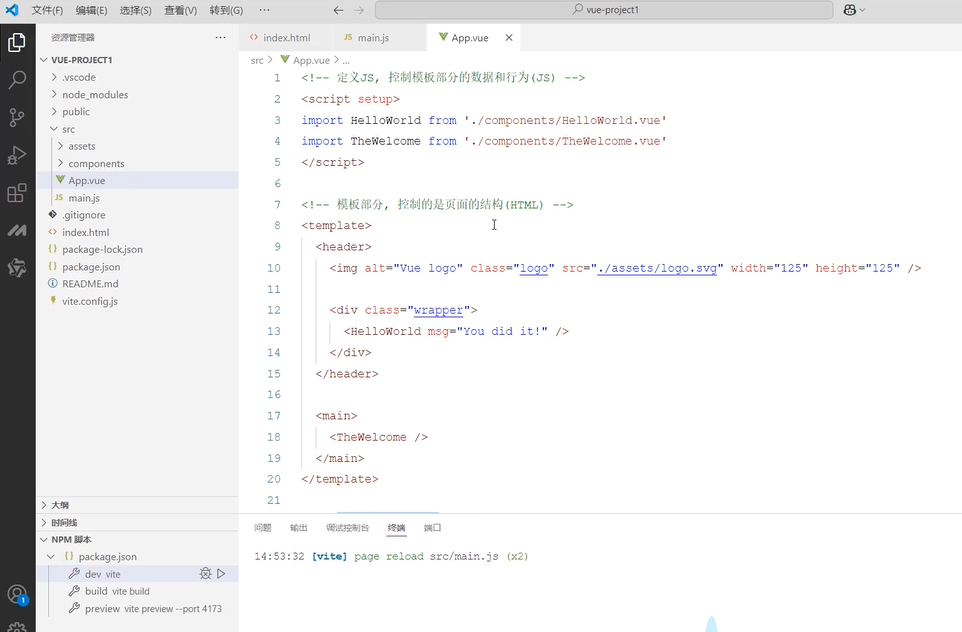The image size is (962, 632).
Task: Switch to the main.js editor tab
Action: 379,37
